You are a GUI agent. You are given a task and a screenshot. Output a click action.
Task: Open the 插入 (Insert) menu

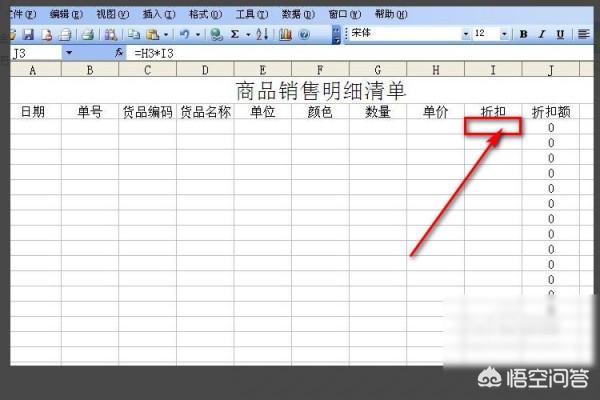[x=159, y=15]
